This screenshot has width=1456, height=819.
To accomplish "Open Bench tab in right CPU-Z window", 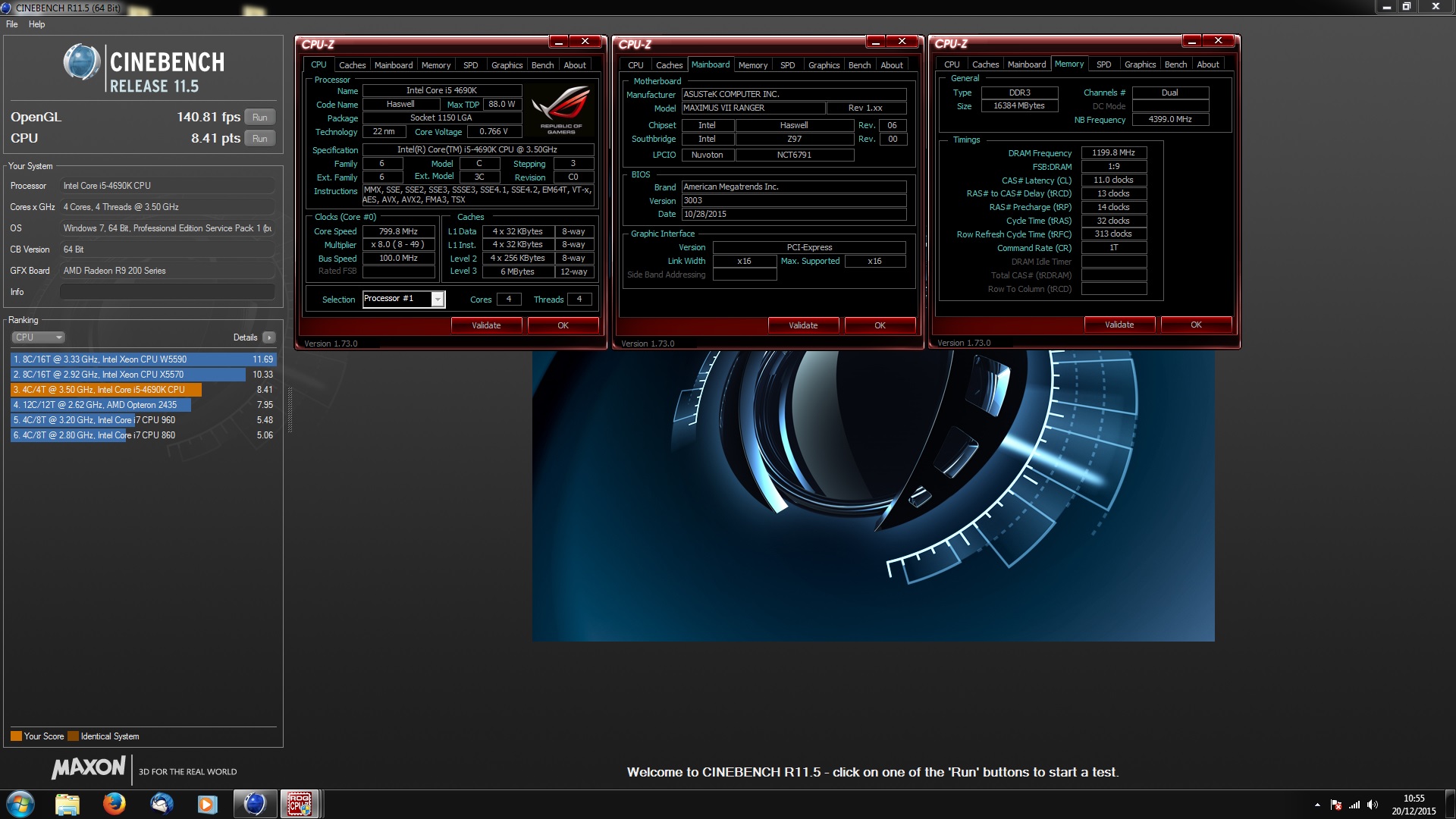I will [x=1175, y=64].
